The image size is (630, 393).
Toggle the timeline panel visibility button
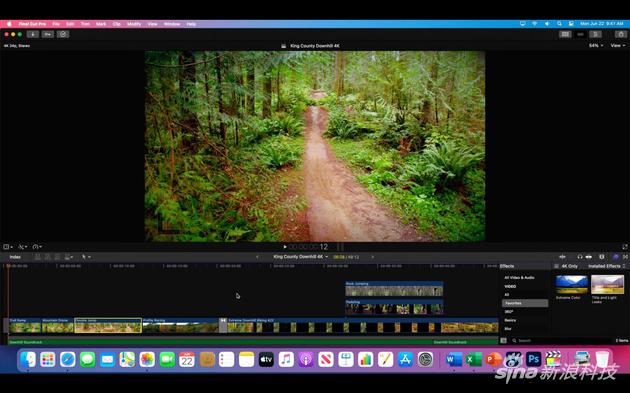(x=581, y=34)
